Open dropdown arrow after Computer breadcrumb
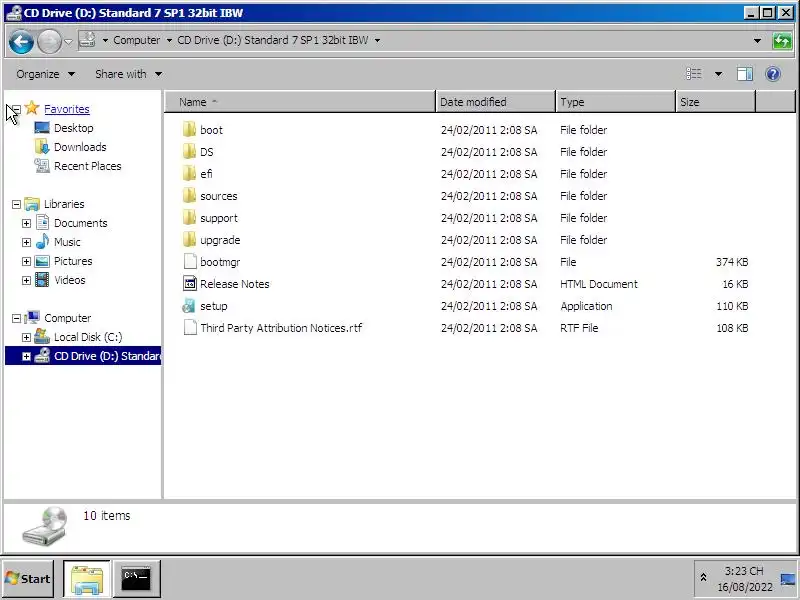The image size is (800, 600). (x=169, y=40)
